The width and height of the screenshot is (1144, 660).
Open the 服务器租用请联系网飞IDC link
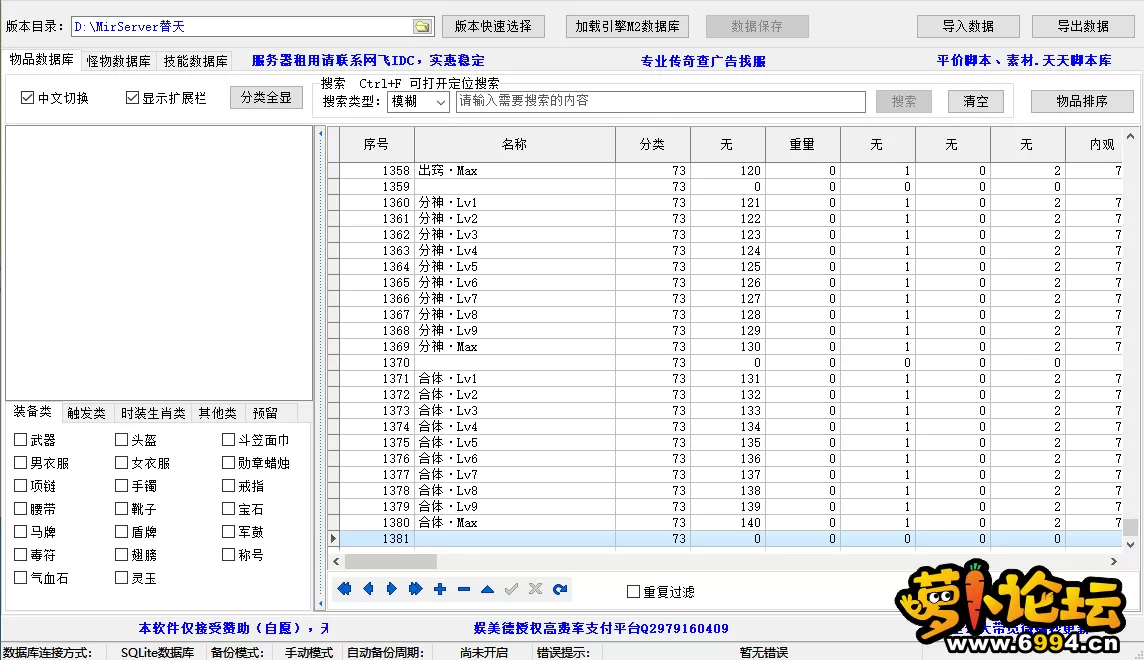368,61
